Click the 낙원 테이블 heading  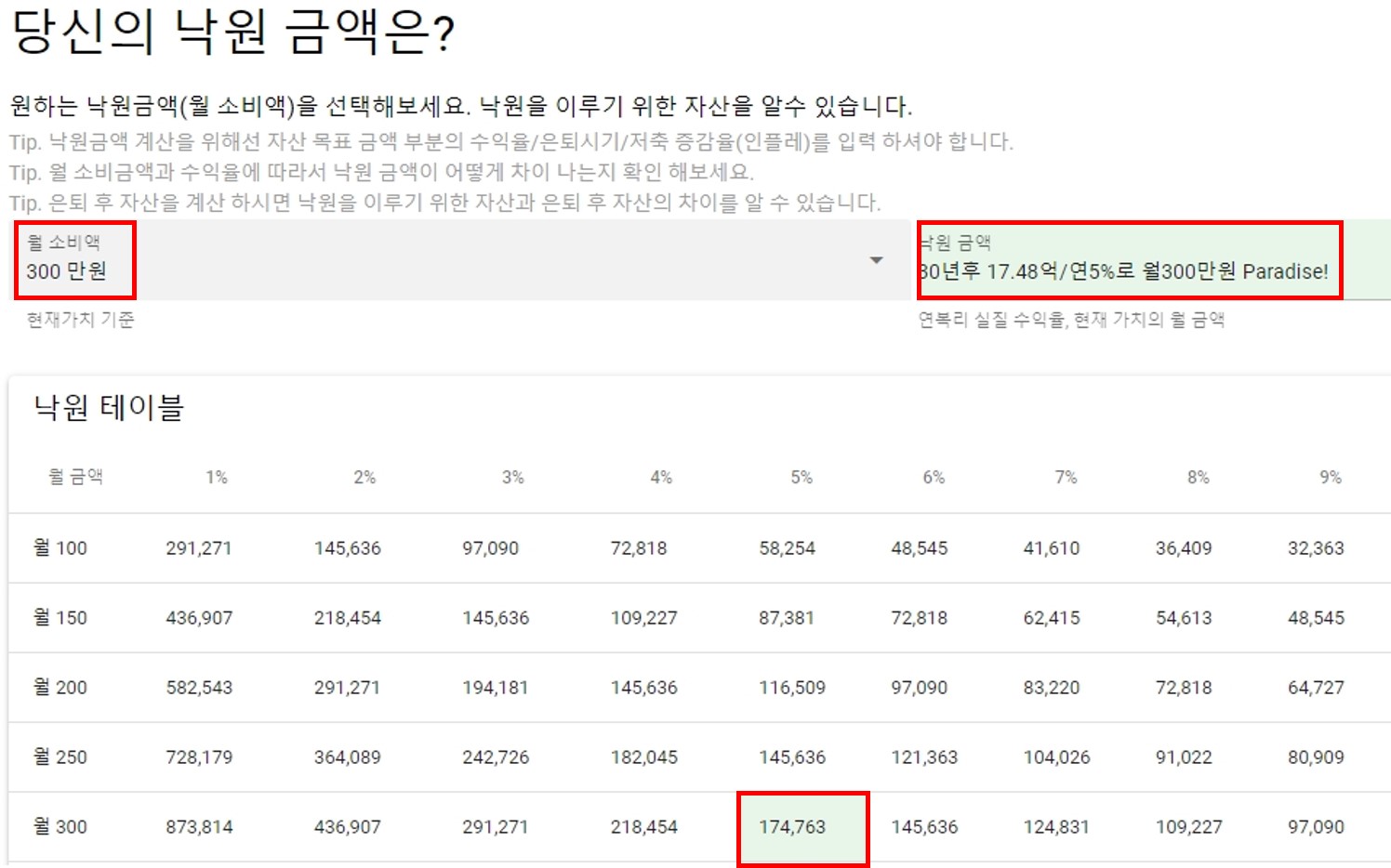(109, 407)
